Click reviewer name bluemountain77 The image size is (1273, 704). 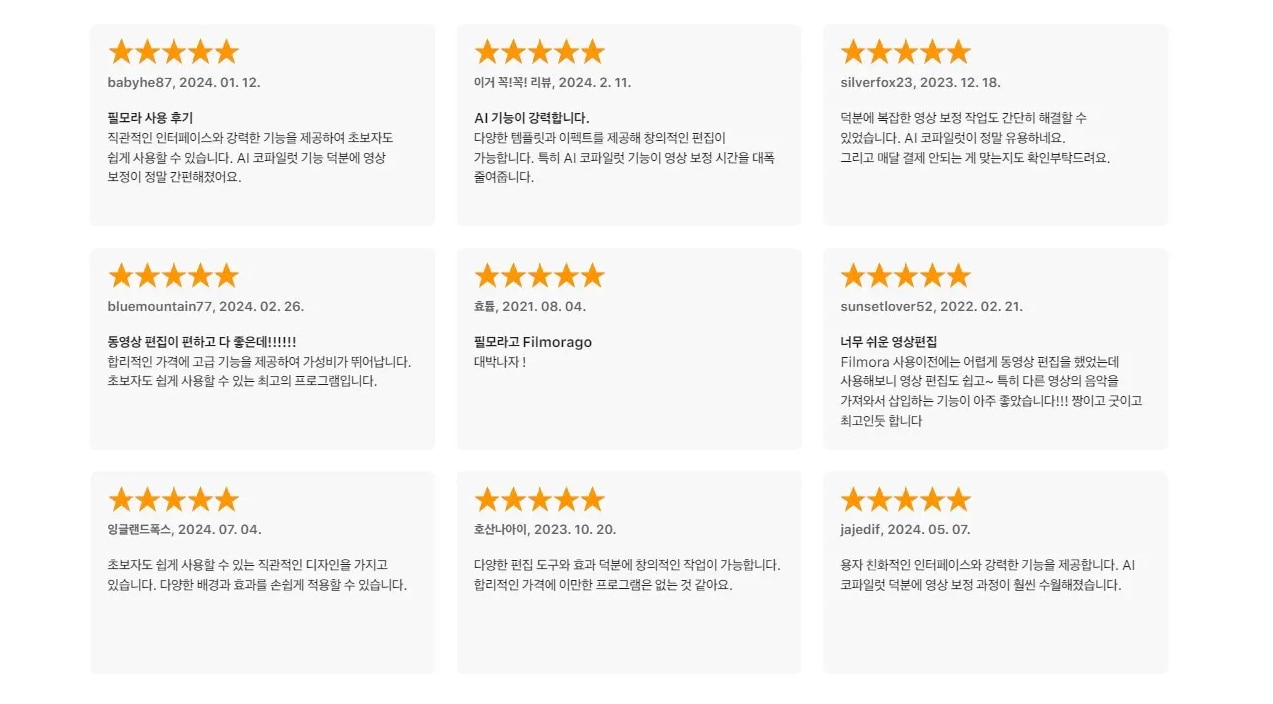[x=160, y=306]
